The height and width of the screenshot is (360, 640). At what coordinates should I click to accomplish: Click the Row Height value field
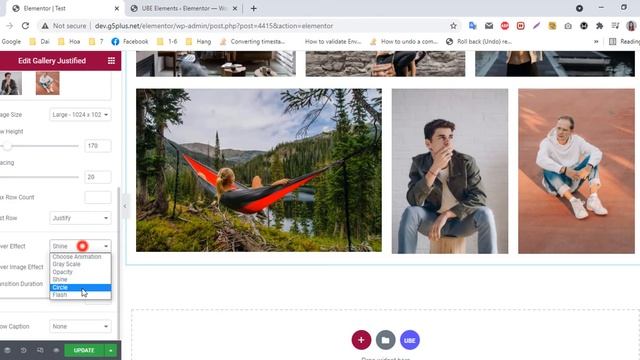coord(98,146)
